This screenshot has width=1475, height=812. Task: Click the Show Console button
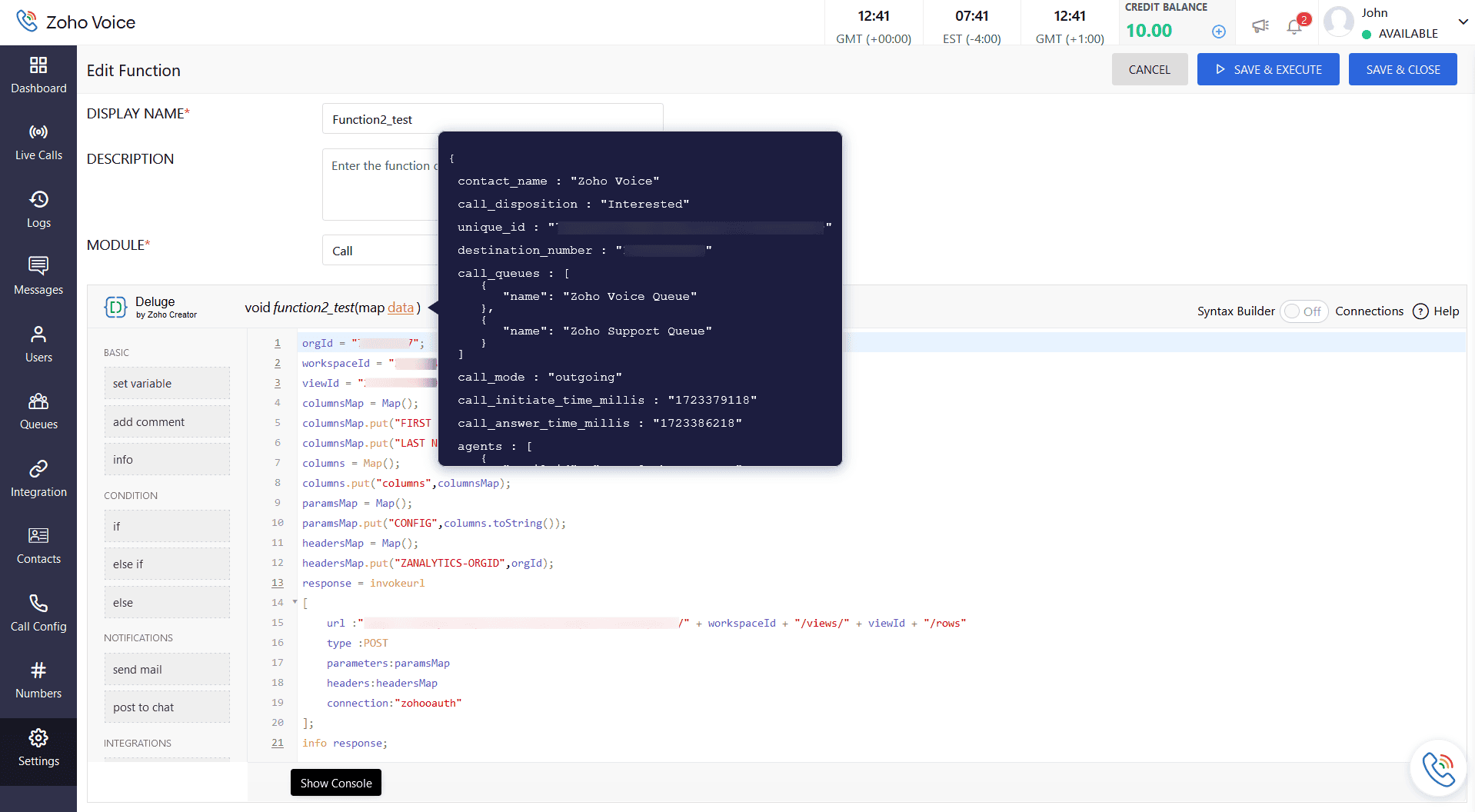[x=336, y=783]
